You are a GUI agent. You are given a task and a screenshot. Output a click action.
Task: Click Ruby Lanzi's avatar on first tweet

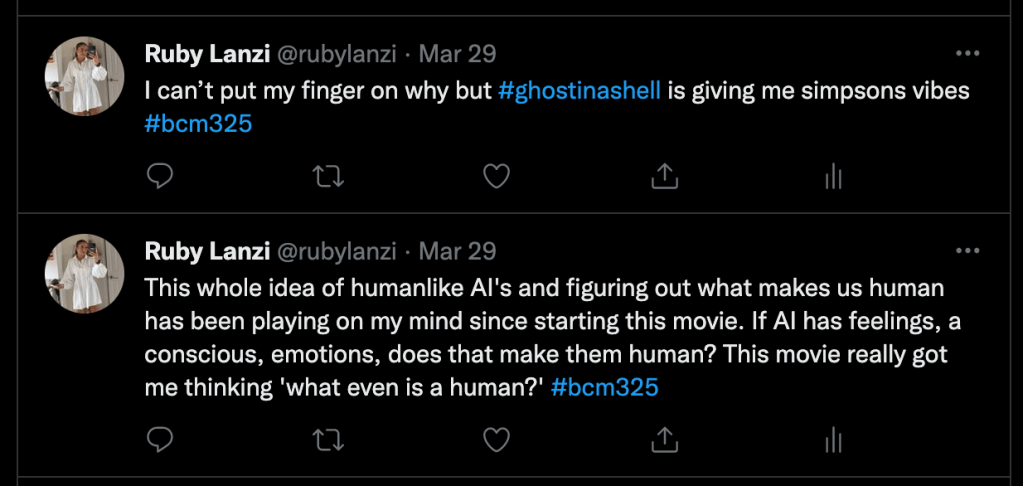pyautogui.click(x=85, y=77)
